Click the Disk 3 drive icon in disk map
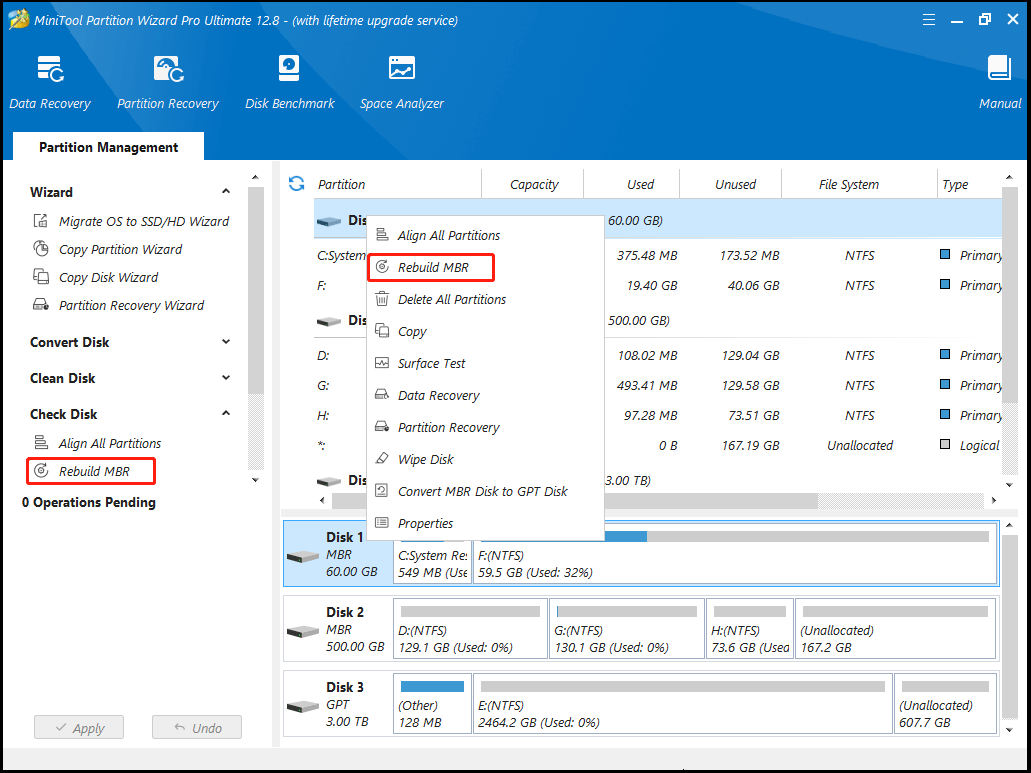This screenshot has width=1031, height=773. tap(303, 707)
